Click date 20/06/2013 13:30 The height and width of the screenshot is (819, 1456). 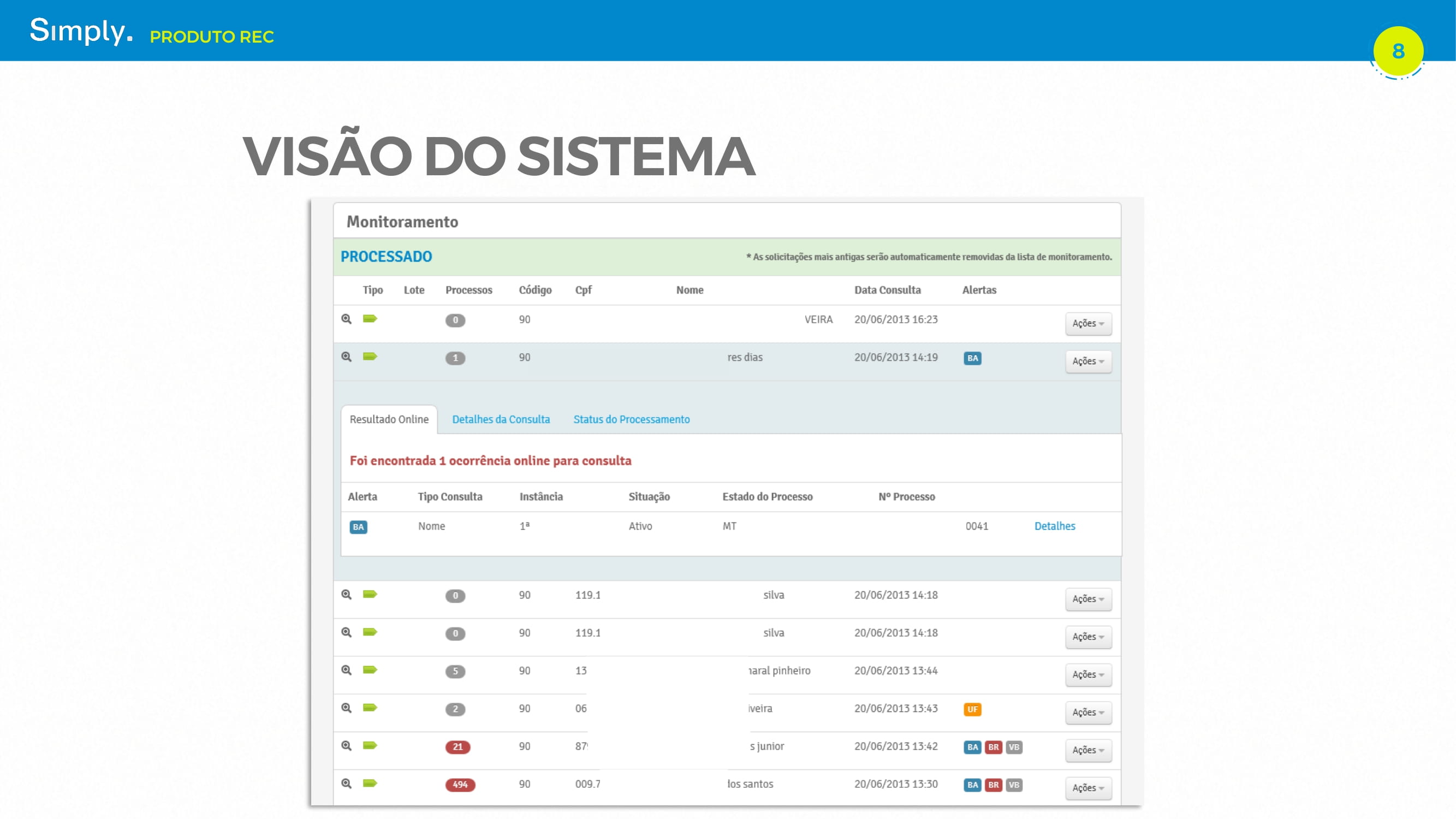(896, 784)
